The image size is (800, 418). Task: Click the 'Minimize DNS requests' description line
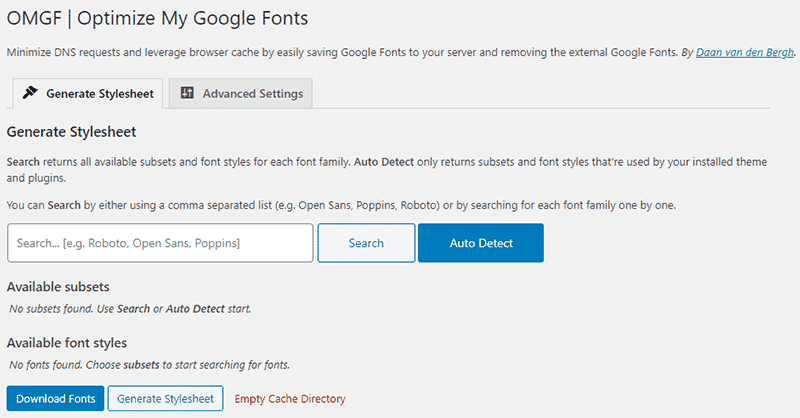coord(340,51)
